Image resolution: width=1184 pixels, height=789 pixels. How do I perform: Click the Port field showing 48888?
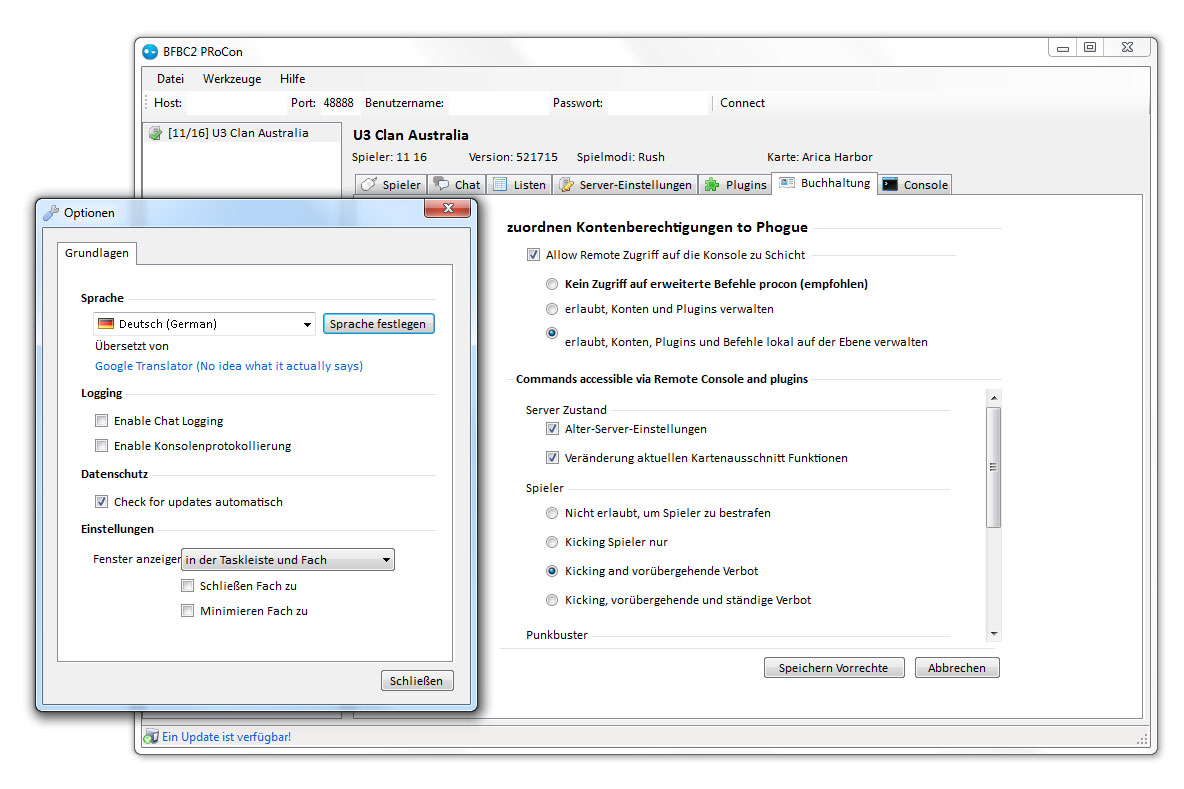[338, 103]
